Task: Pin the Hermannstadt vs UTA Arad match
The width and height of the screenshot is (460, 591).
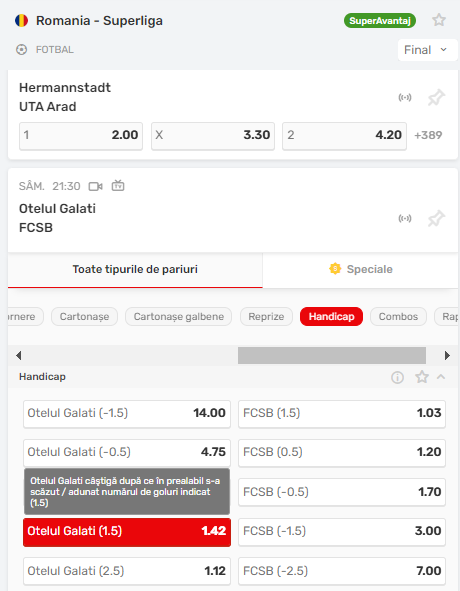Action: (x=436, y=98)
